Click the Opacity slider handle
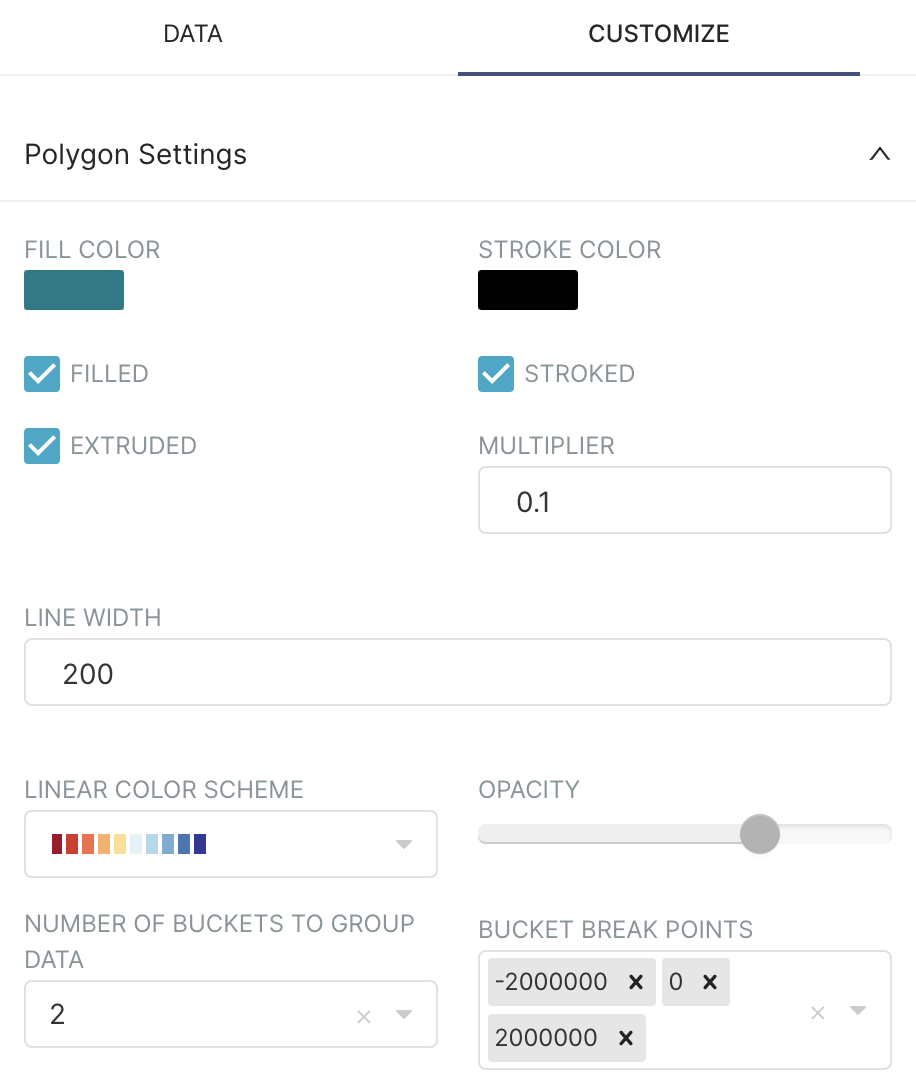Viewport: 916px width, 1088px height. point(760,834)
